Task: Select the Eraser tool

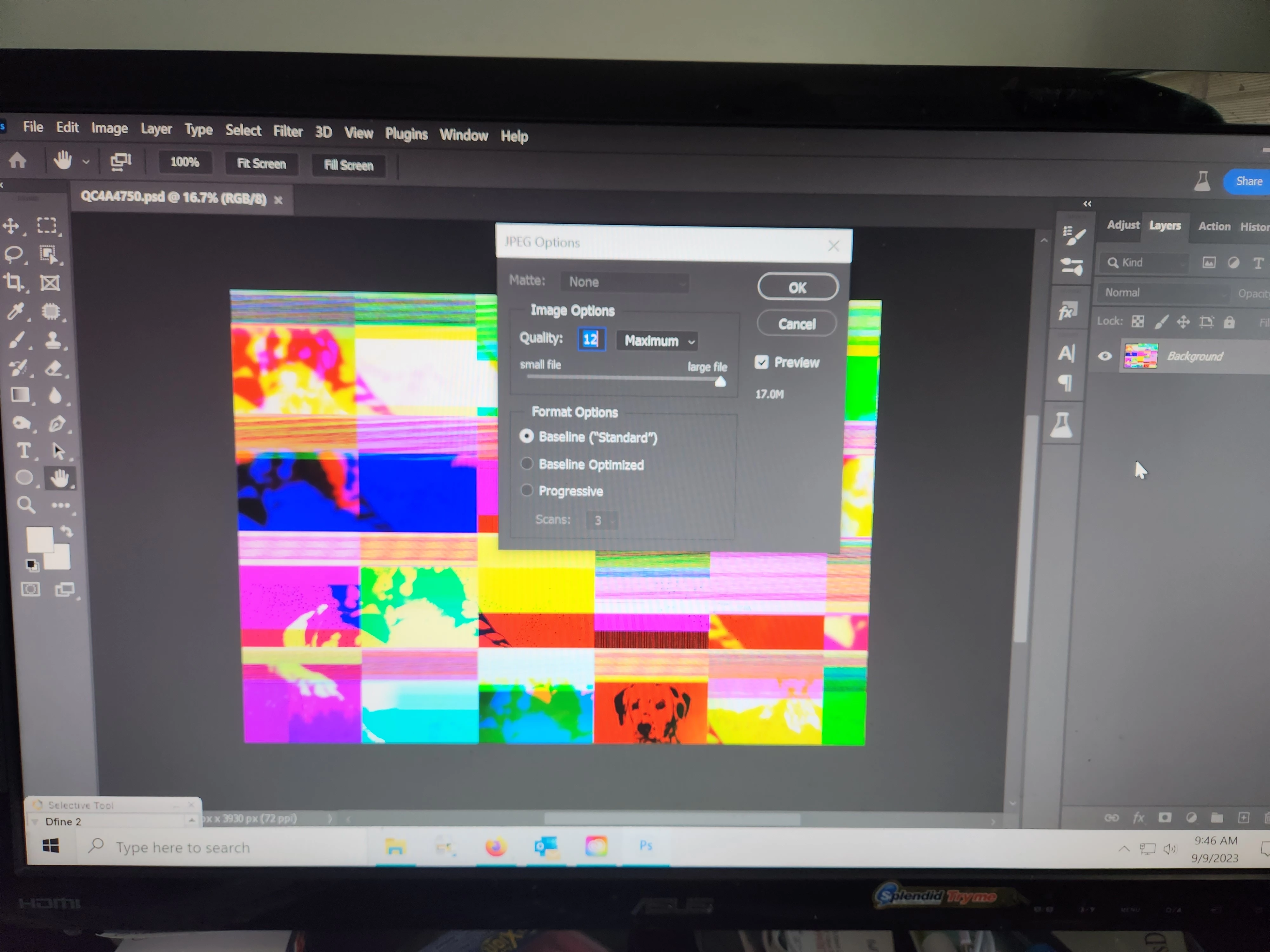Action: tap(53, 368)
